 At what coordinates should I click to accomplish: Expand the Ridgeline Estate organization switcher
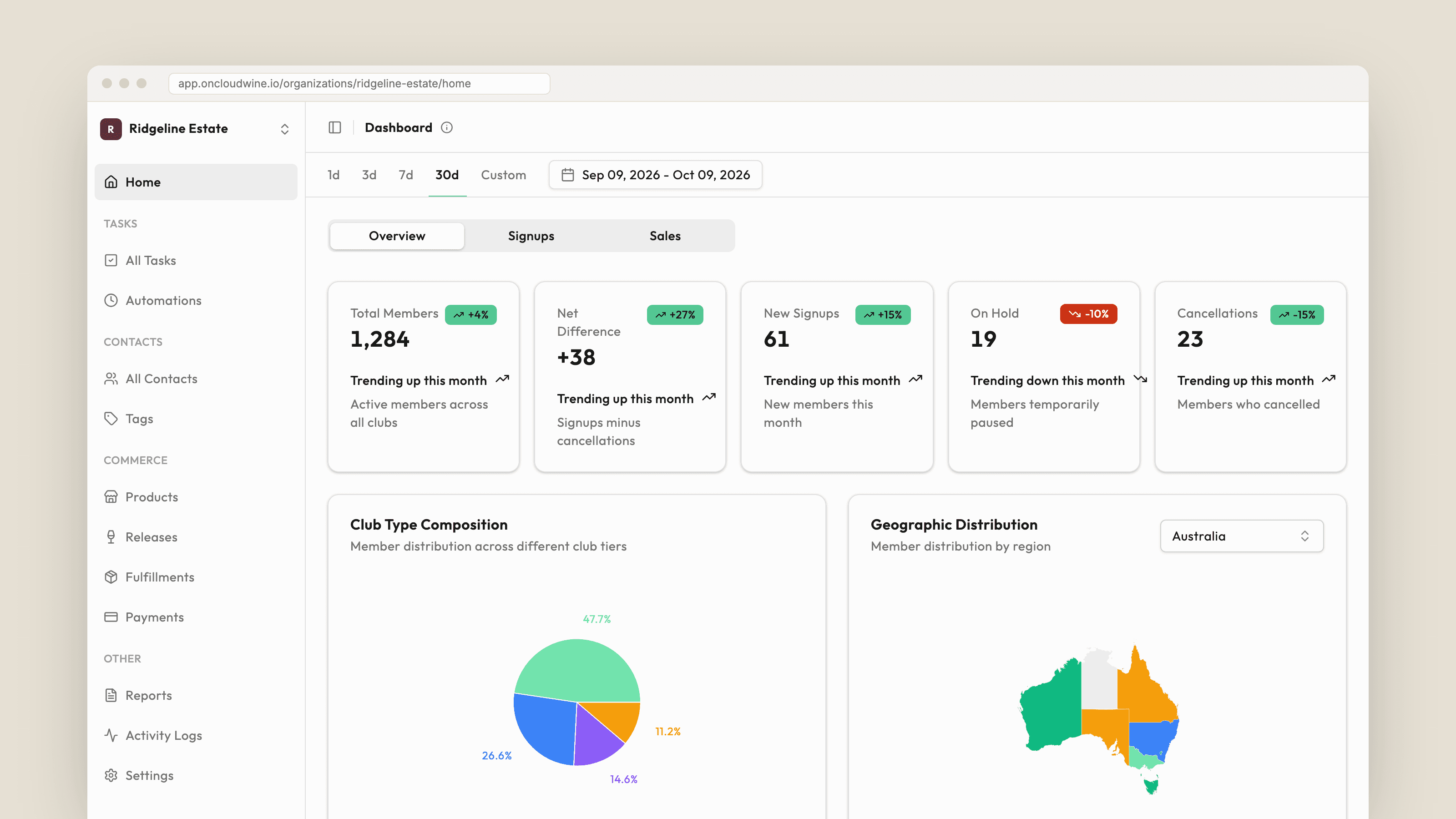click(x=284, y=129)
